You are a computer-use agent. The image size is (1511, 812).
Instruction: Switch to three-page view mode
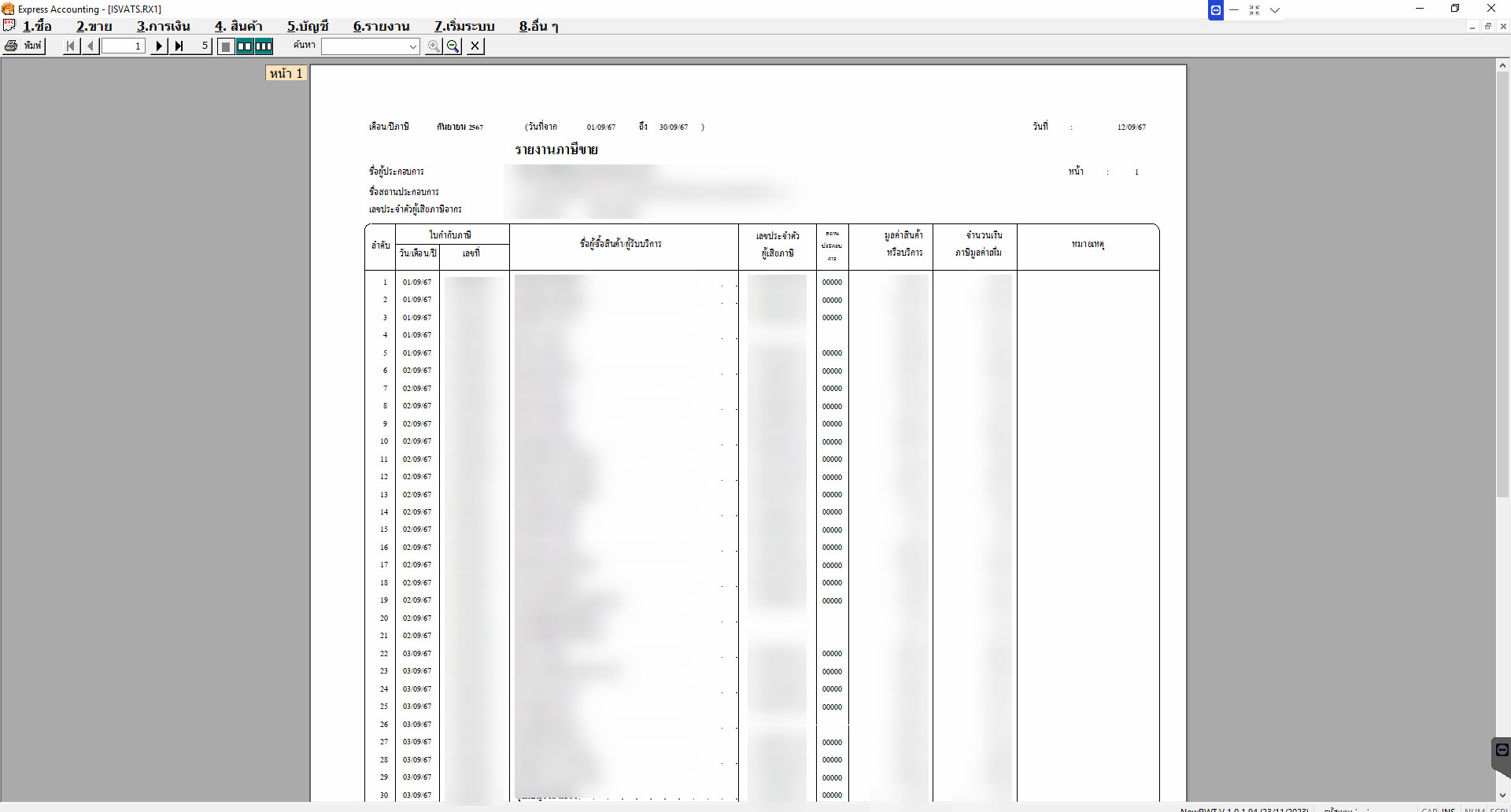[x=264, y=46]
